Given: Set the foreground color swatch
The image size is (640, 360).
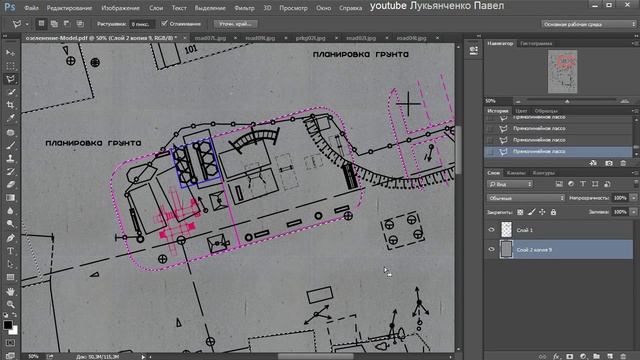Looking at the screenshot, I should pos(7,325).
